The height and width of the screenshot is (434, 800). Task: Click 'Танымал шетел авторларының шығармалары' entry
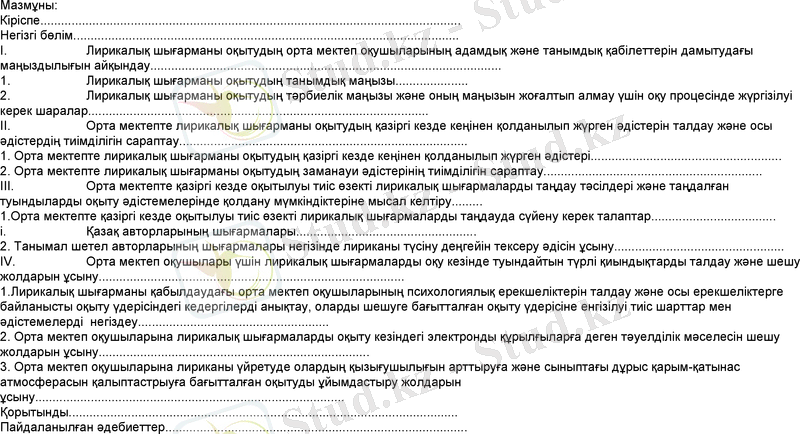(392, 246)
